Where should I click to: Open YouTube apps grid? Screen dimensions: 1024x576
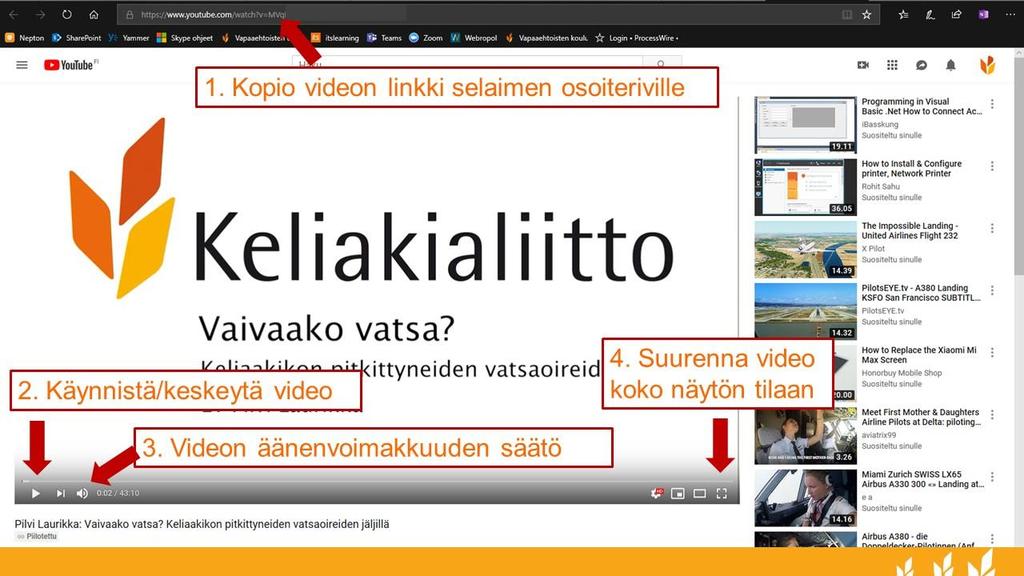tap(892, 65)
